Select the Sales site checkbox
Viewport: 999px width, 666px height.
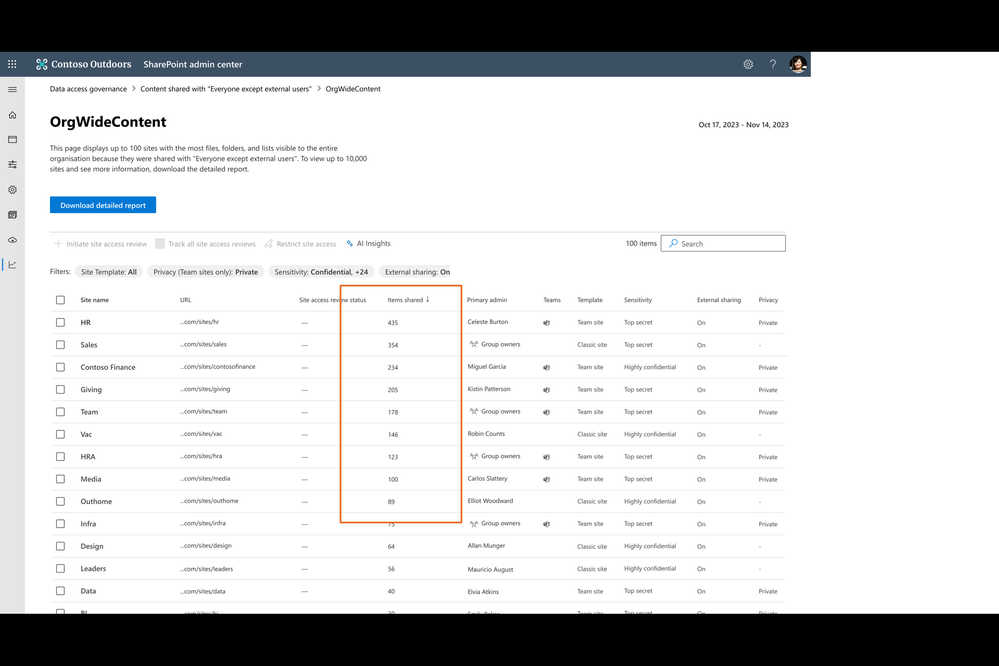(61, 345)
